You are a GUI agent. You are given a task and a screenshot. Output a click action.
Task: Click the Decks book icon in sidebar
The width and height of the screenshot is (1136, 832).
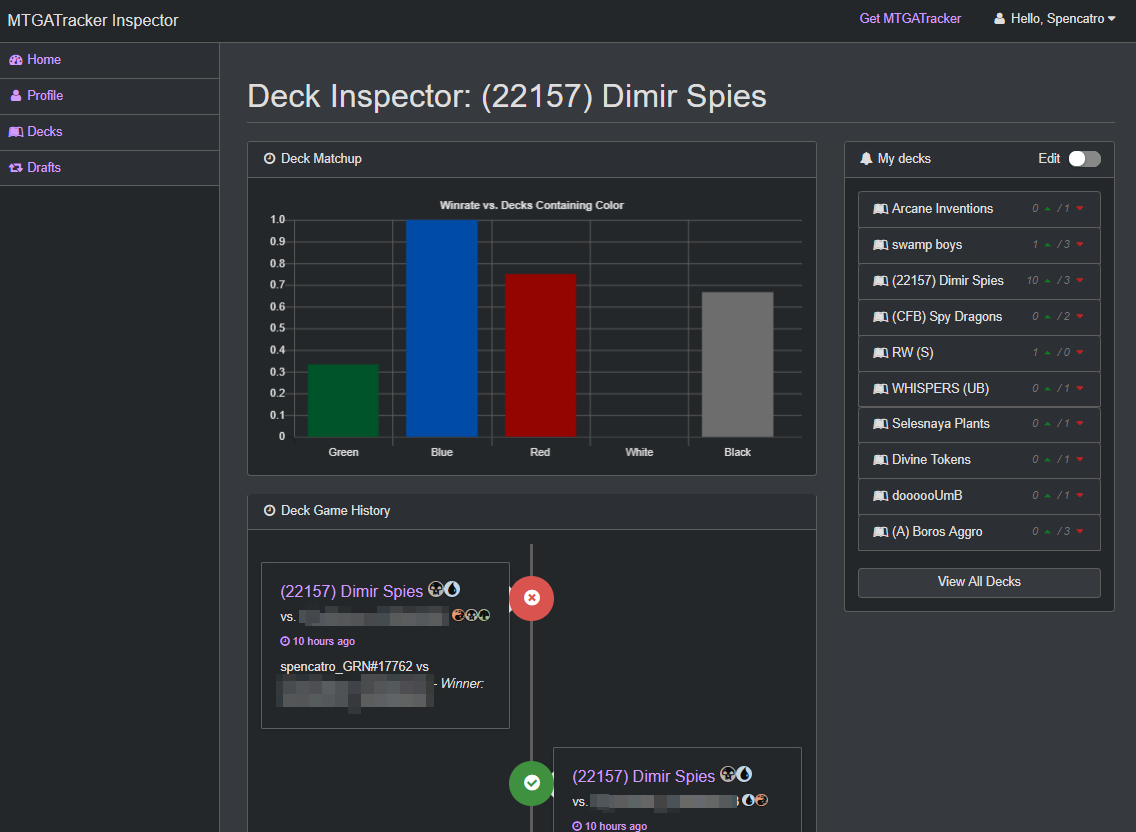16,132
